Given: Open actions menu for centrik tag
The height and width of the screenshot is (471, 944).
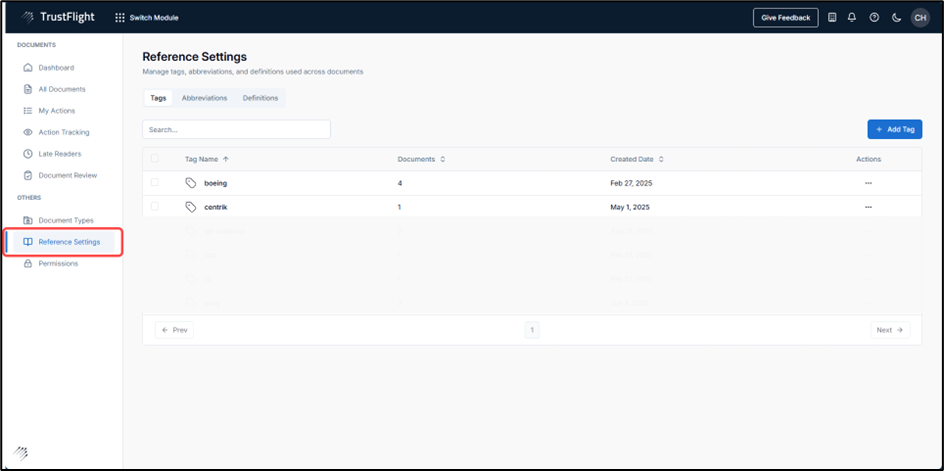Looking at the screenshot, I should pyautogui.click(x=868, y=207).
